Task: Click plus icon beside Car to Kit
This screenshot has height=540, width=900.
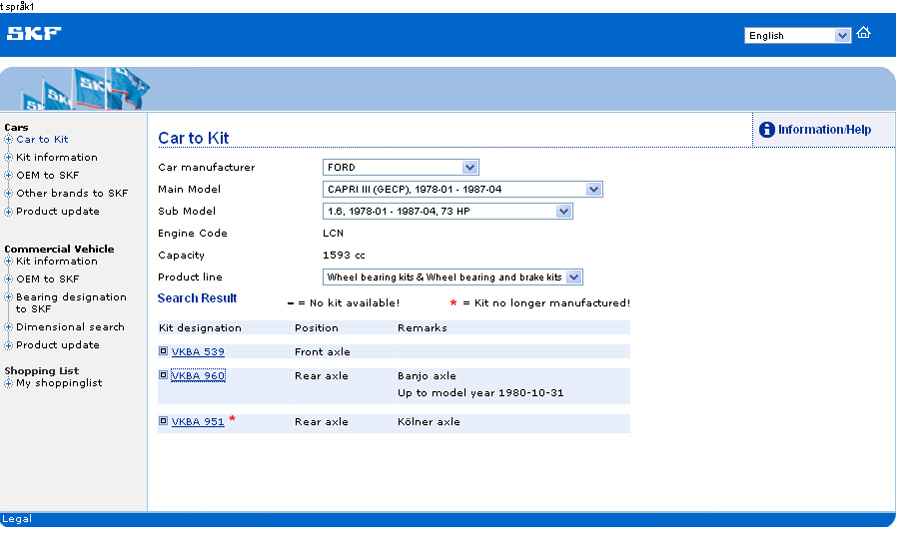Action: [8, 139]
